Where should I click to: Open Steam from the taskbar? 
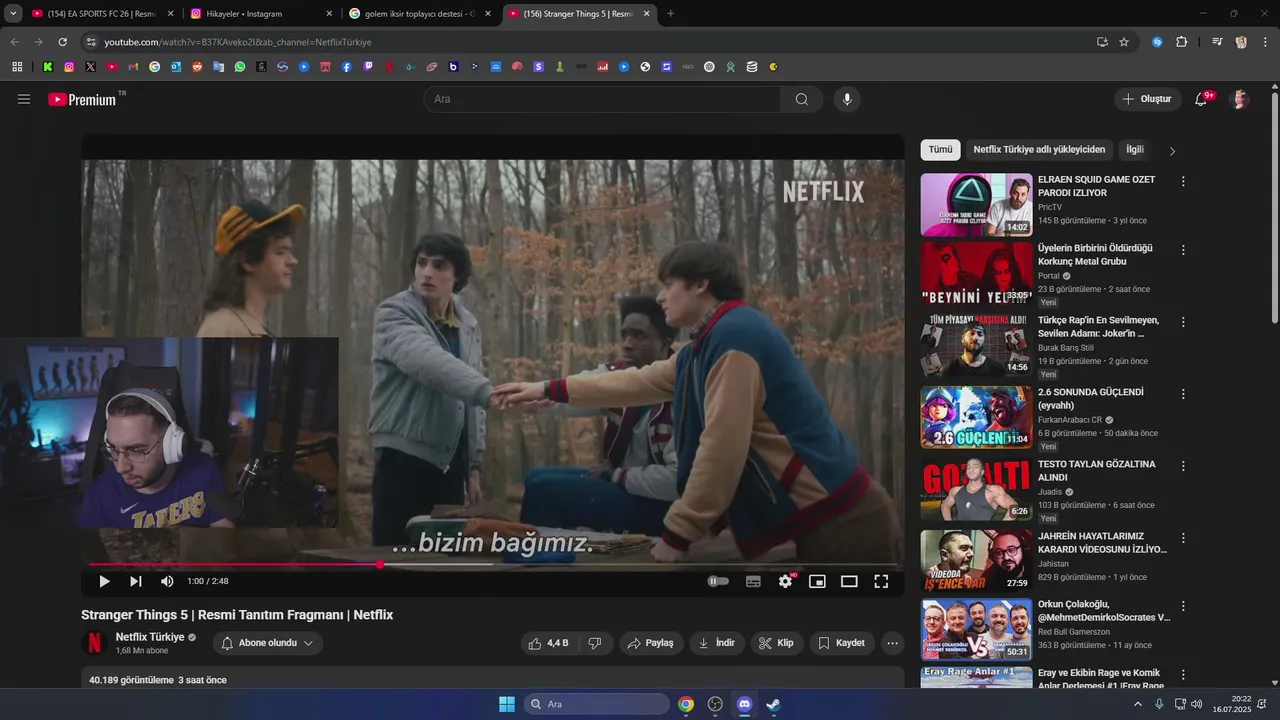[773, 704]
